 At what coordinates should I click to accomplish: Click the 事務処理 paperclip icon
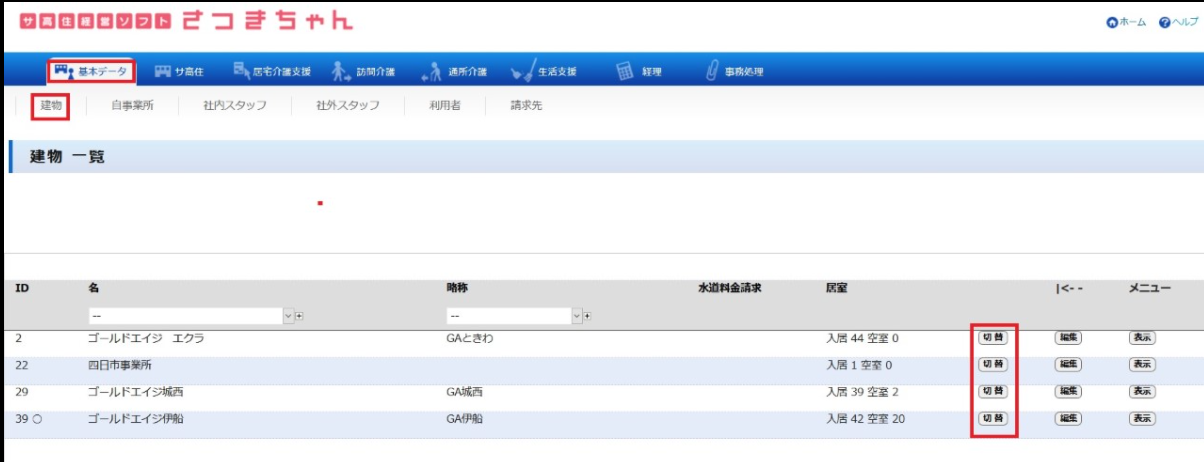coord(712,71)
